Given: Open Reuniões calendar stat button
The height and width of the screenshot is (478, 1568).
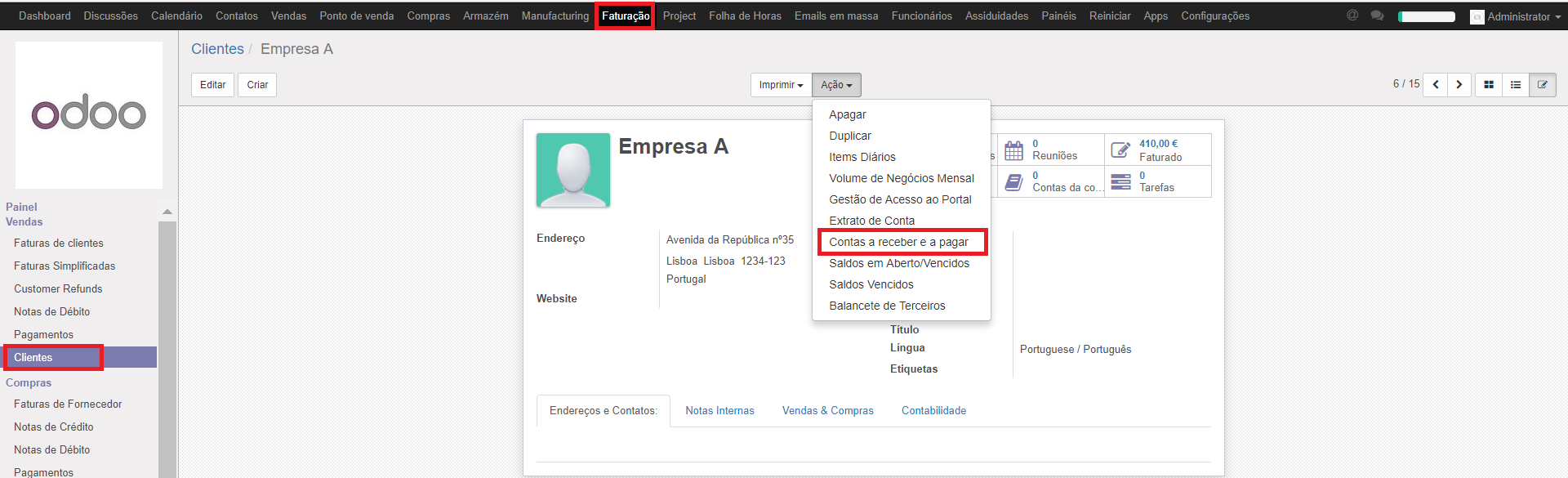Looking at the screenshot, I should [1050, 150].
